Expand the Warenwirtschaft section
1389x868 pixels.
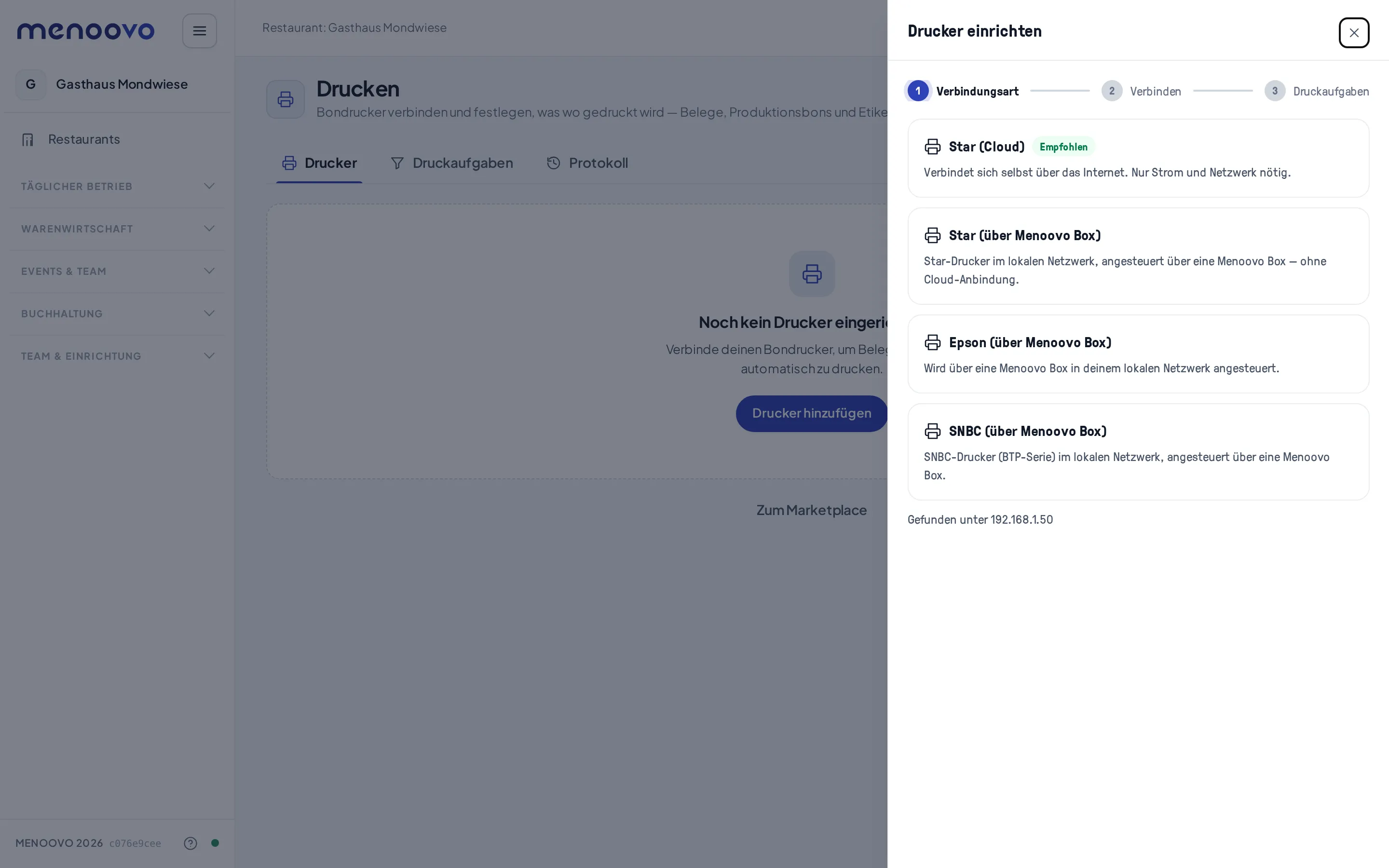(x=117, y=229)
